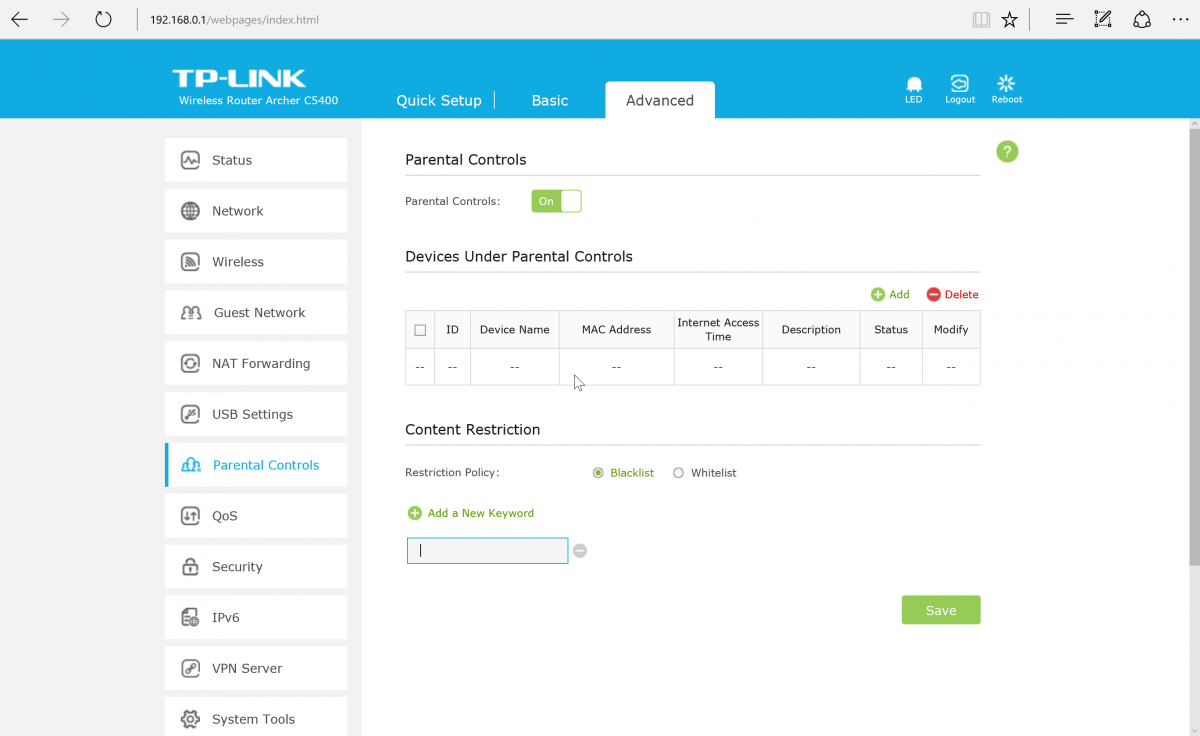Switch to the Basic tab
This screenshot has height=736, width=1200.
coord(549,101)
